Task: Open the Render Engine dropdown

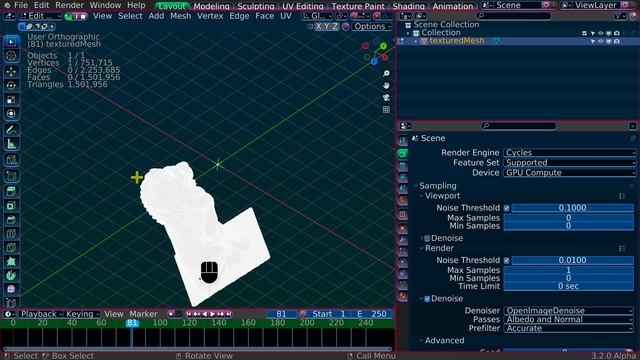Action: click(569, 153)
